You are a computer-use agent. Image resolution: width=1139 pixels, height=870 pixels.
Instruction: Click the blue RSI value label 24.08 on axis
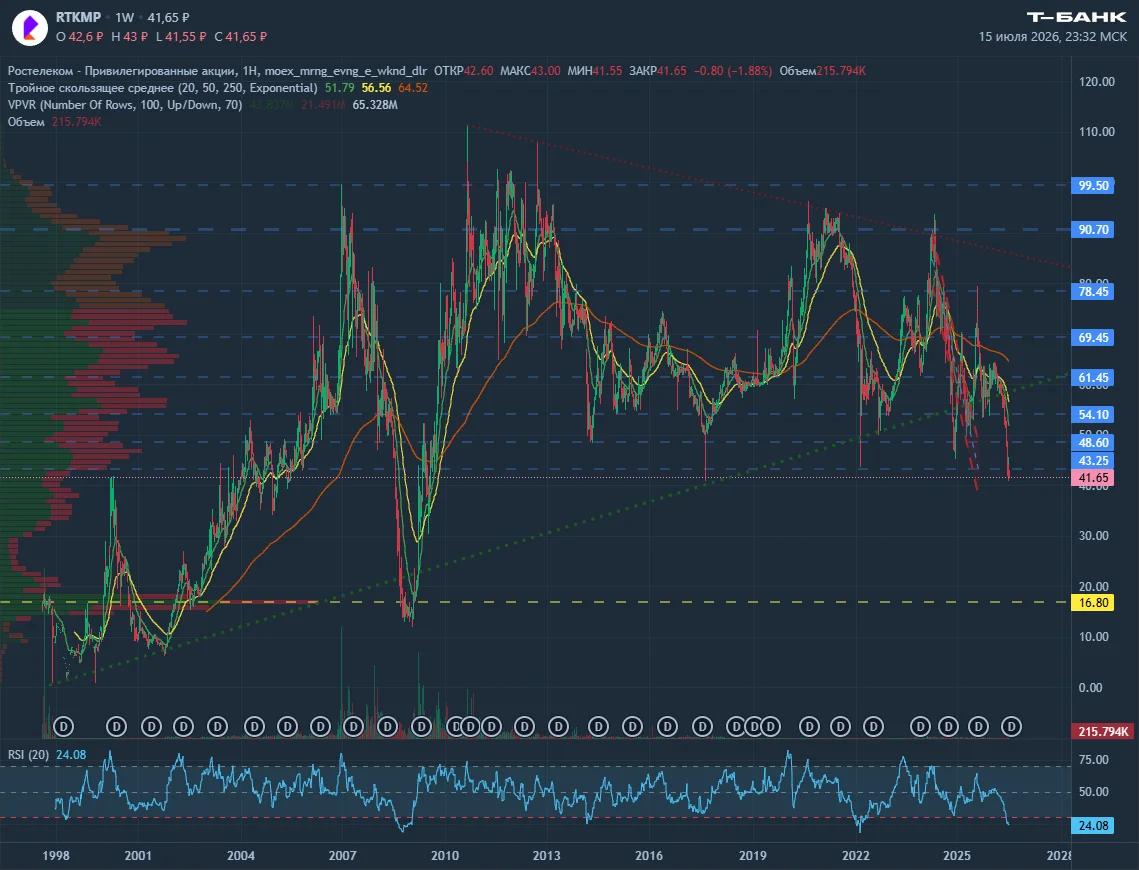tap(1093, 826)
